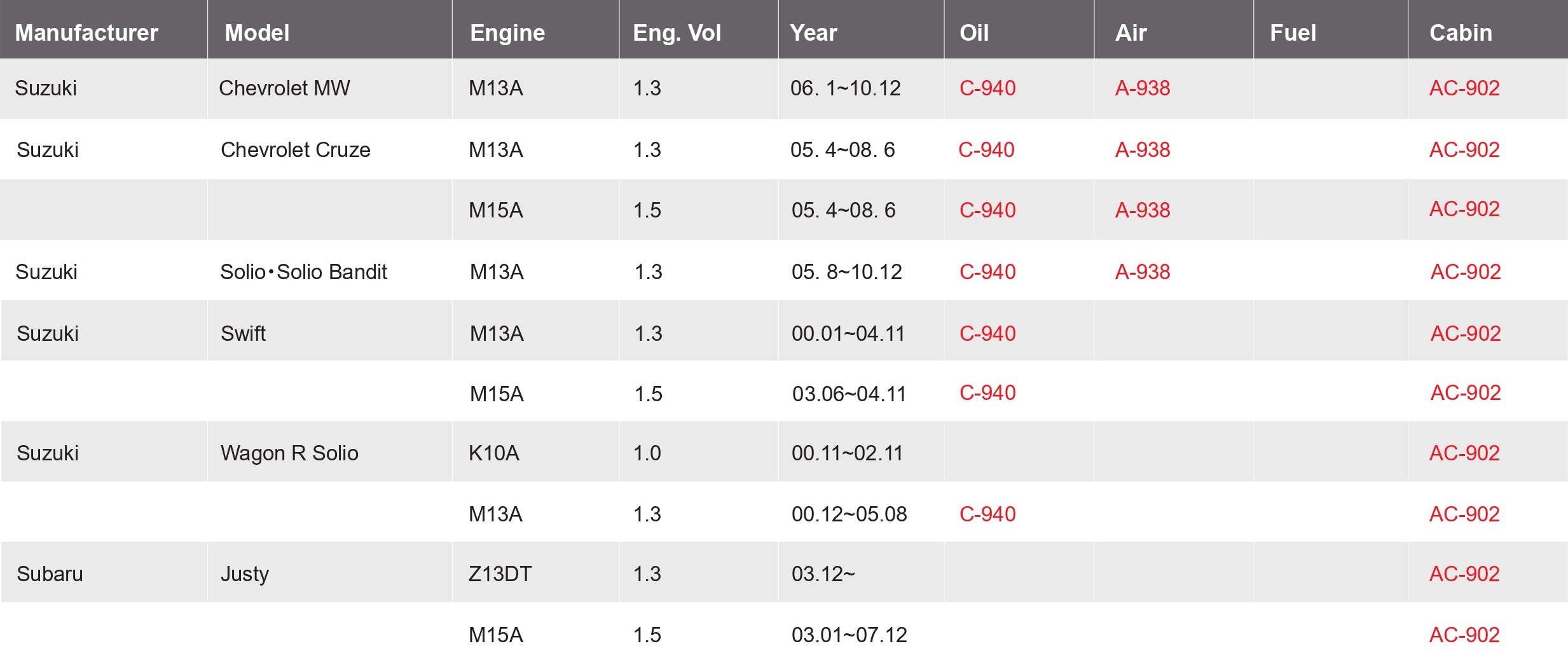
Task: Click M13A engine in Swift row
Action: (497, 333)
